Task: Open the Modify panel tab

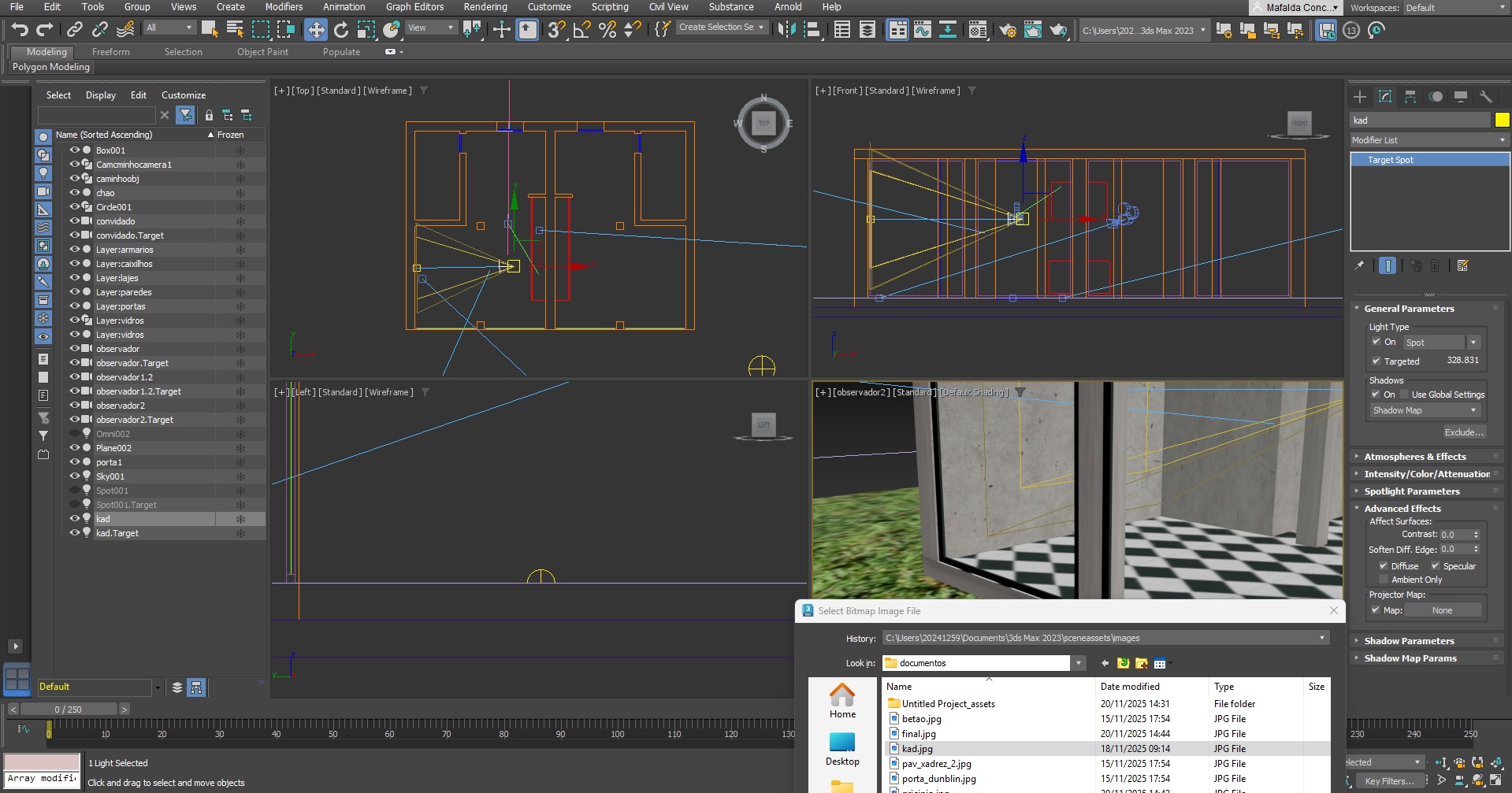Action: 1385,97
